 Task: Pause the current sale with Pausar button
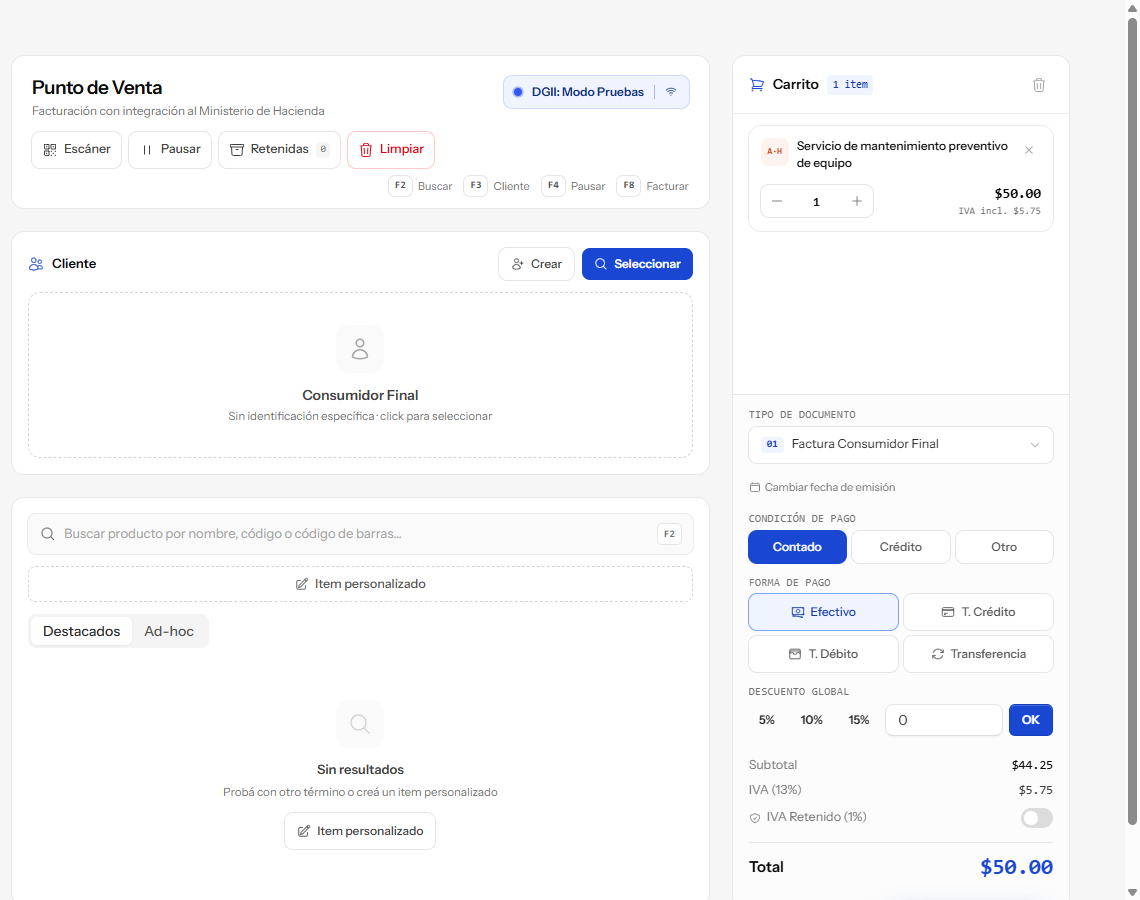point(170,150)
